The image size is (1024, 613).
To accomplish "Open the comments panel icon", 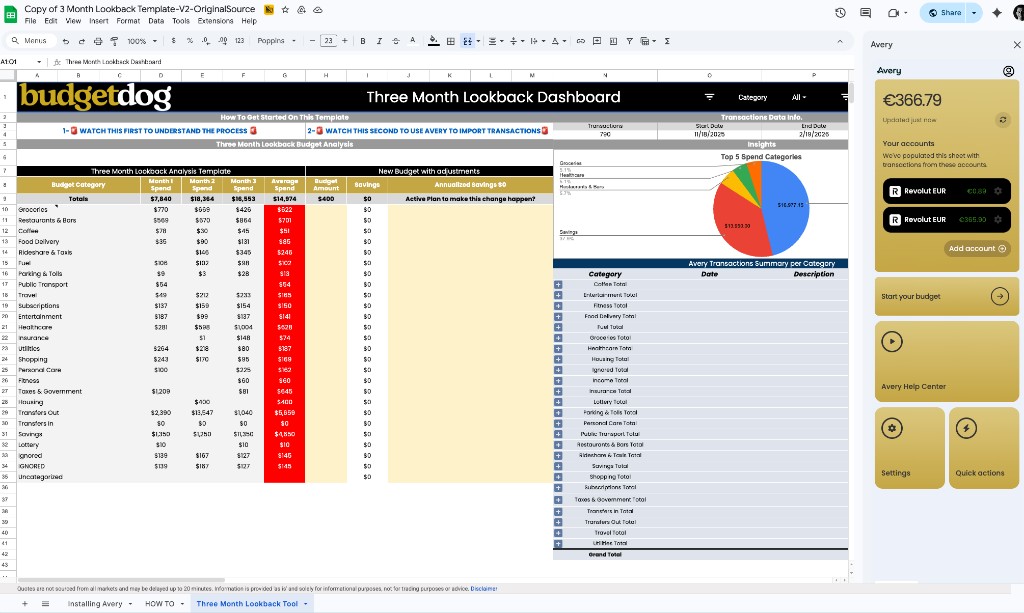I will (865, 13).
